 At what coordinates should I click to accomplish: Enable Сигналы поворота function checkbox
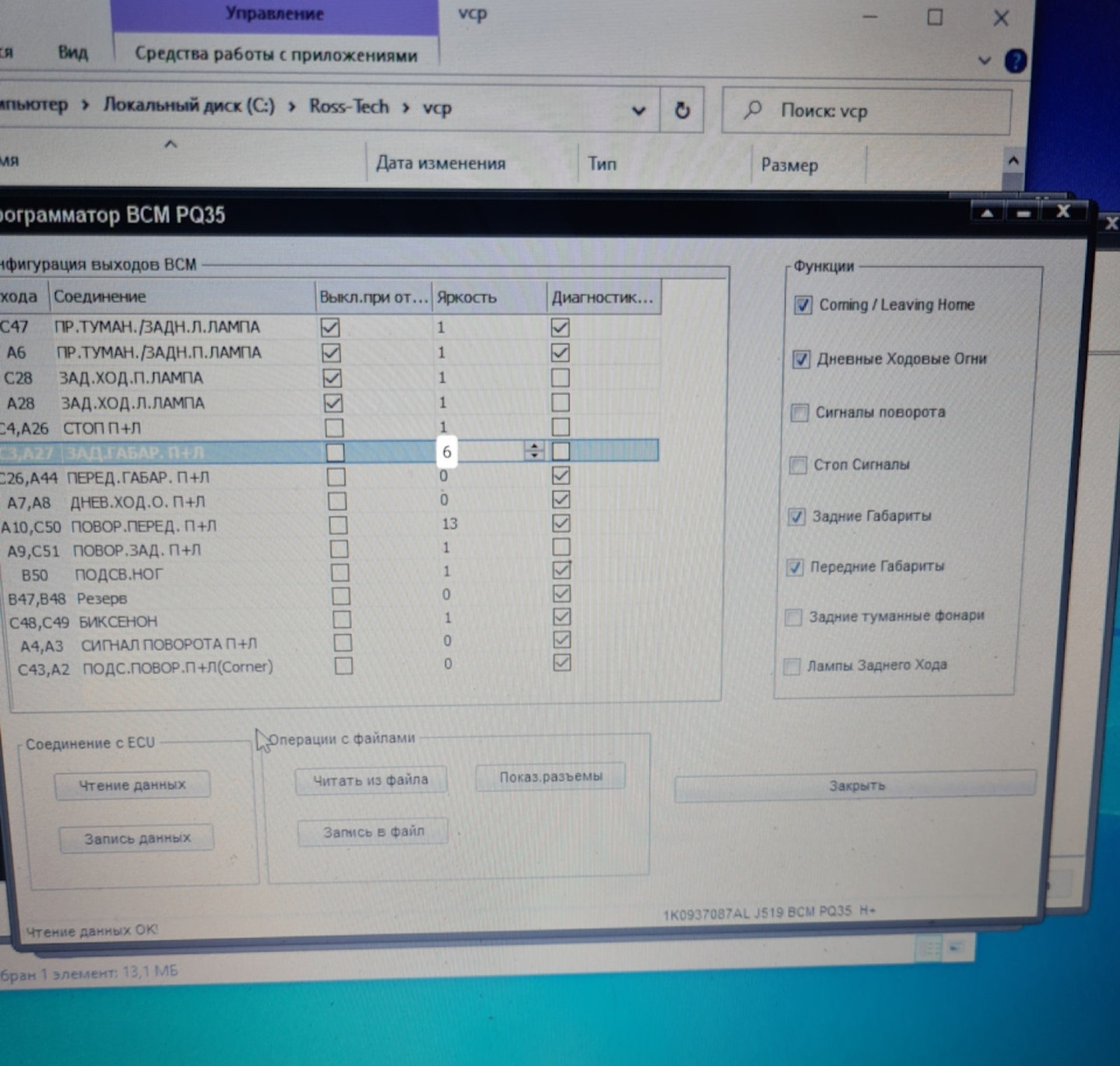799,413
